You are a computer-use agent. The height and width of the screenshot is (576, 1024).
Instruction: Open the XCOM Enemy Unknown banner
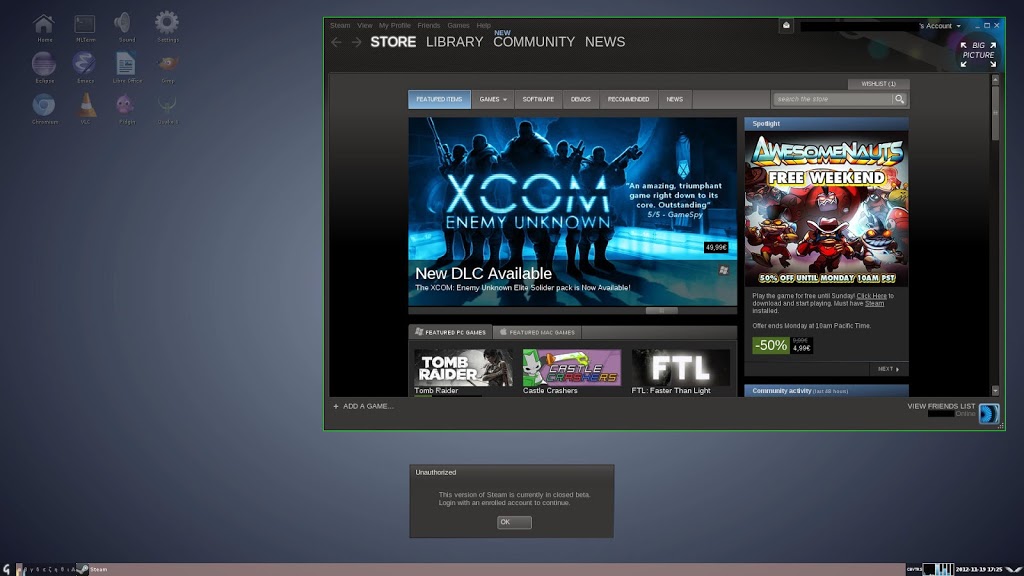coord(572,212)
